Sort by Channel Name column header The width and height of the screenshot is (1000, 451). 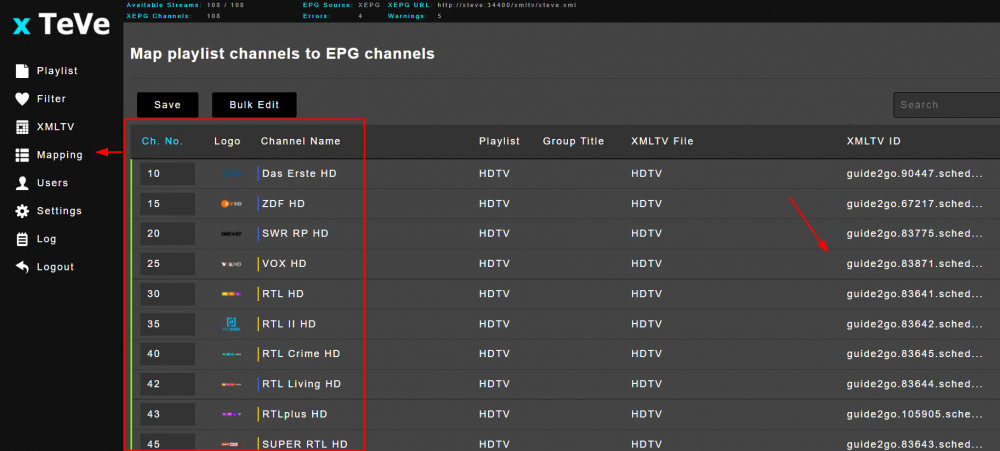pyautogui.click(x=300, y=141)
